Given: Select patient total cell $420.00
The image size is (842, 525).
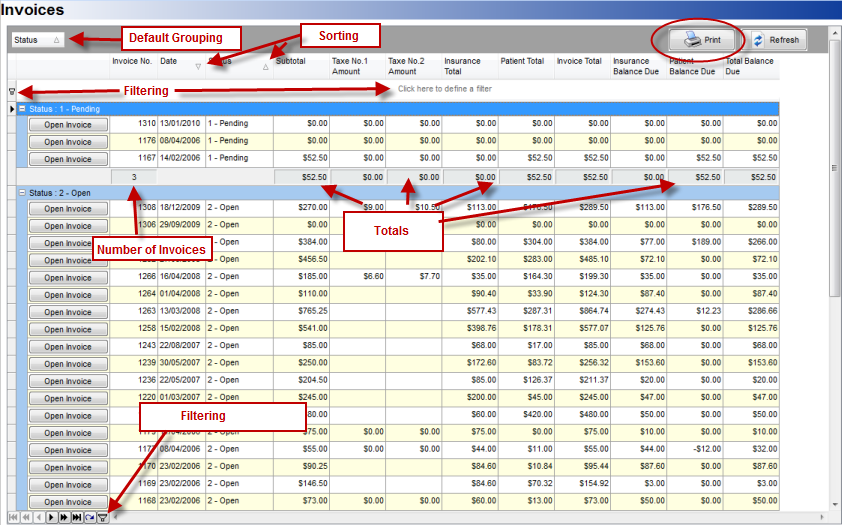Looking at the screenshot, I should click(526, 414).
